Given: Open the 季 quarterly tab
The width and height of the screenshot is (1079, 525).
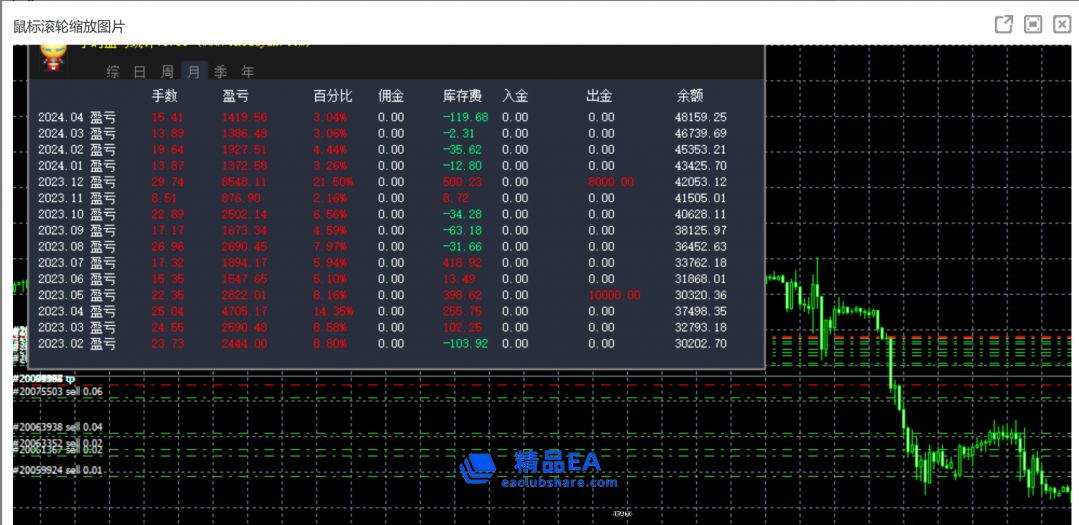Looking at the screenshot, I should (x=221, y=72).
